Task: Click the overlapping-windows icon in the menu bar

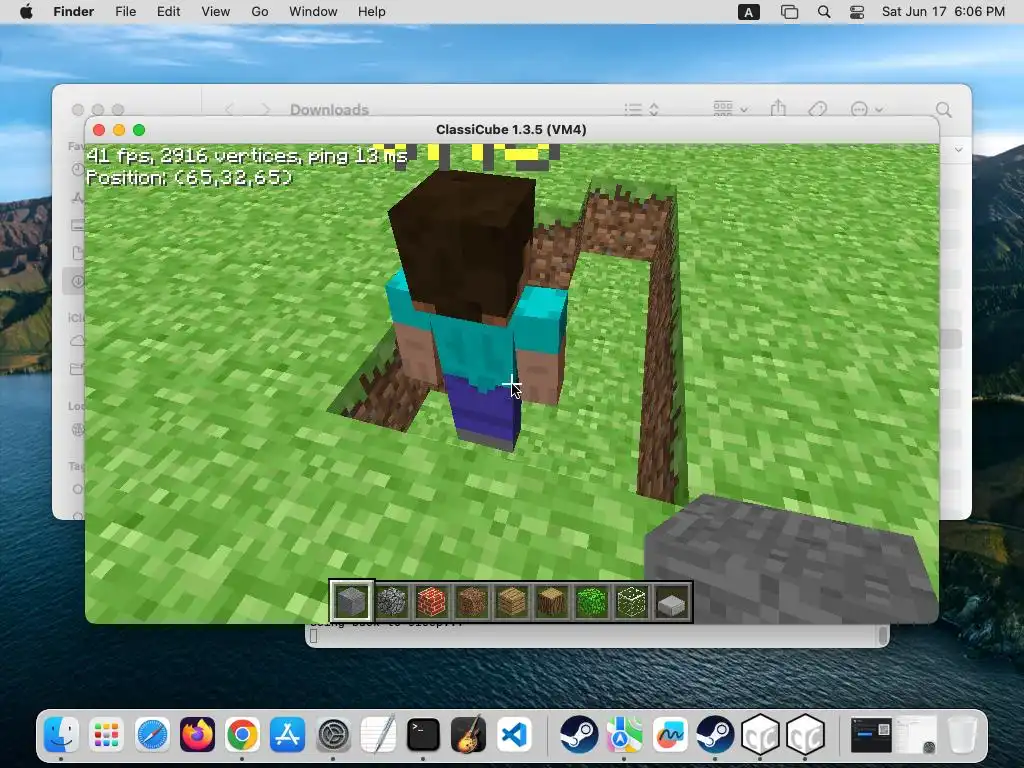Action: 789,12
